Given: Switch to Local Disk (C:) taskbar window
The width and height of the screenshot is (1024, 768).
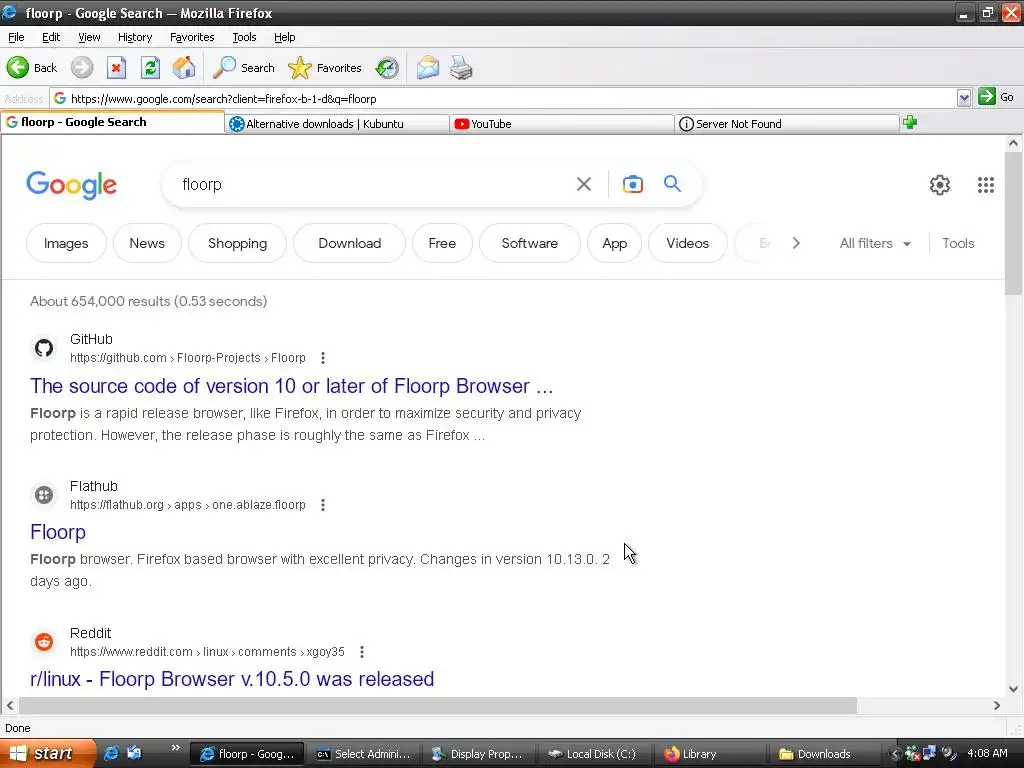Looking at the screenshot, I should pyautogui.click(x=594, y=754).
